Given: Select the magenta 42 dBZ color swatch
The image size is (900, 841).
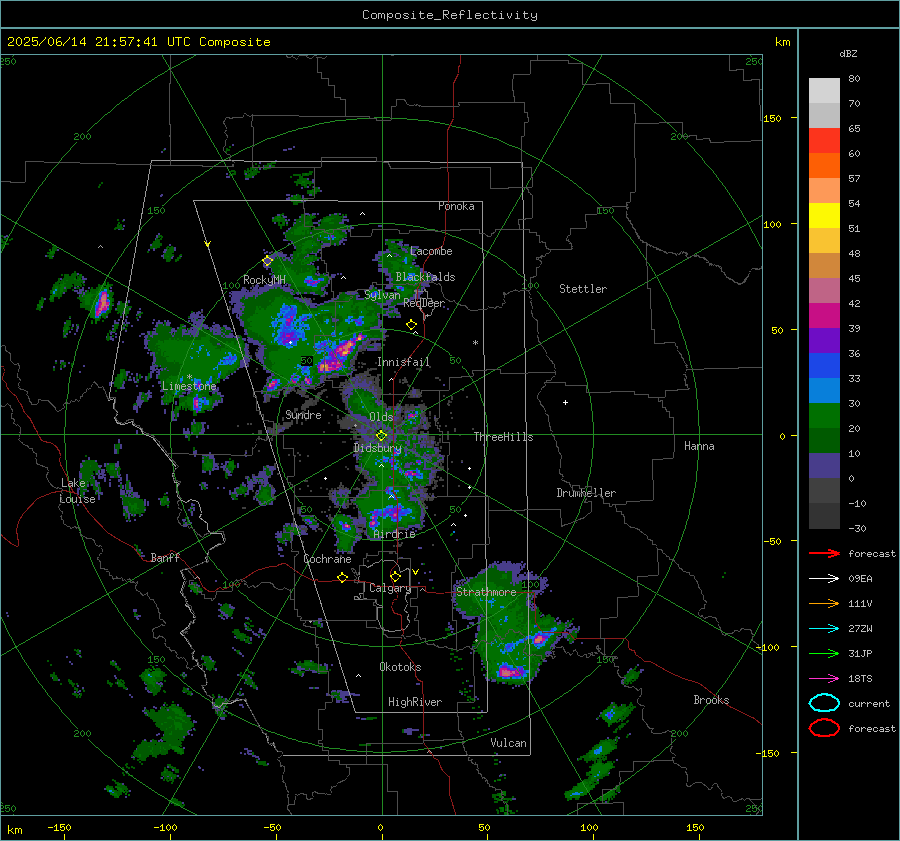Looking at the screenshot, I should click(x=824, y=315).
